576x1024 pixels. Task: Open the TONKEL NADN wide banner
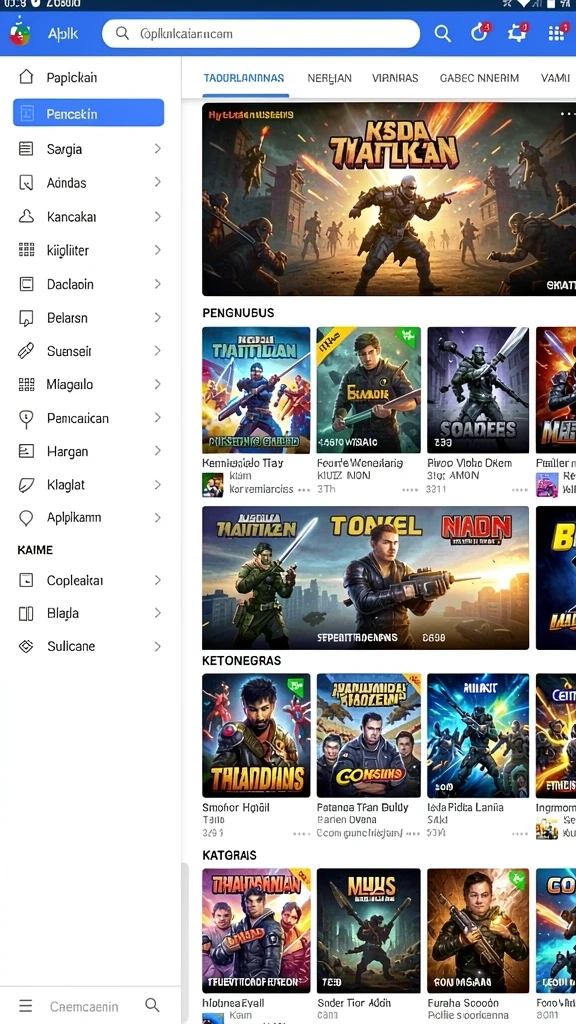[x=366, y=578]
